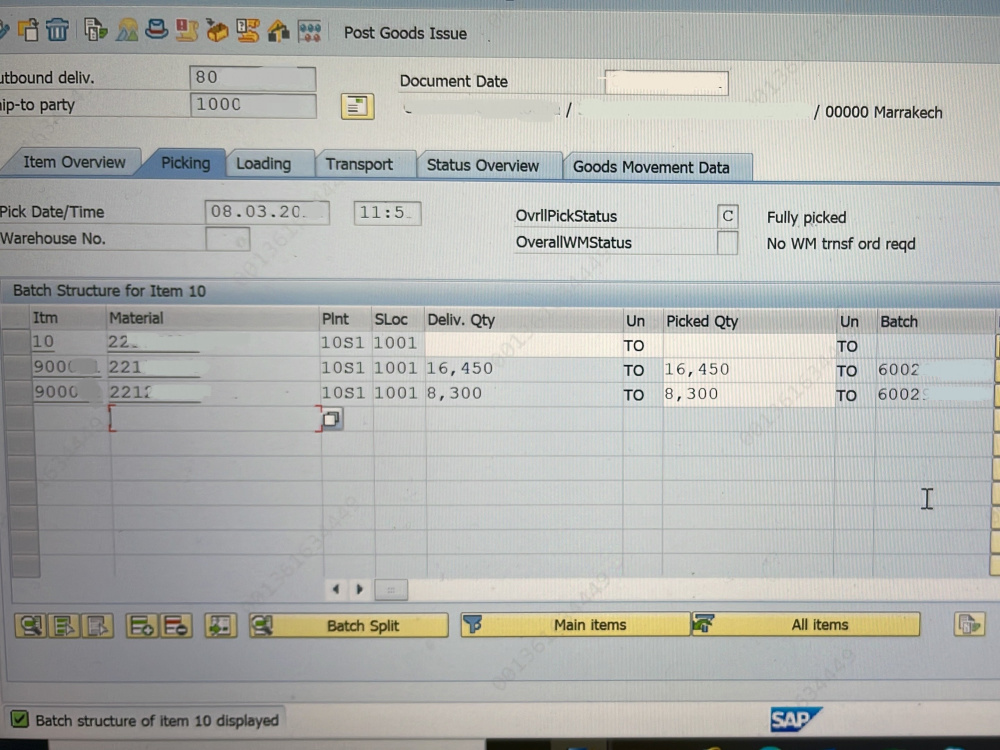Click the table scroll right arrow
The image size is (1000, 750).
[x=359, y=589]
